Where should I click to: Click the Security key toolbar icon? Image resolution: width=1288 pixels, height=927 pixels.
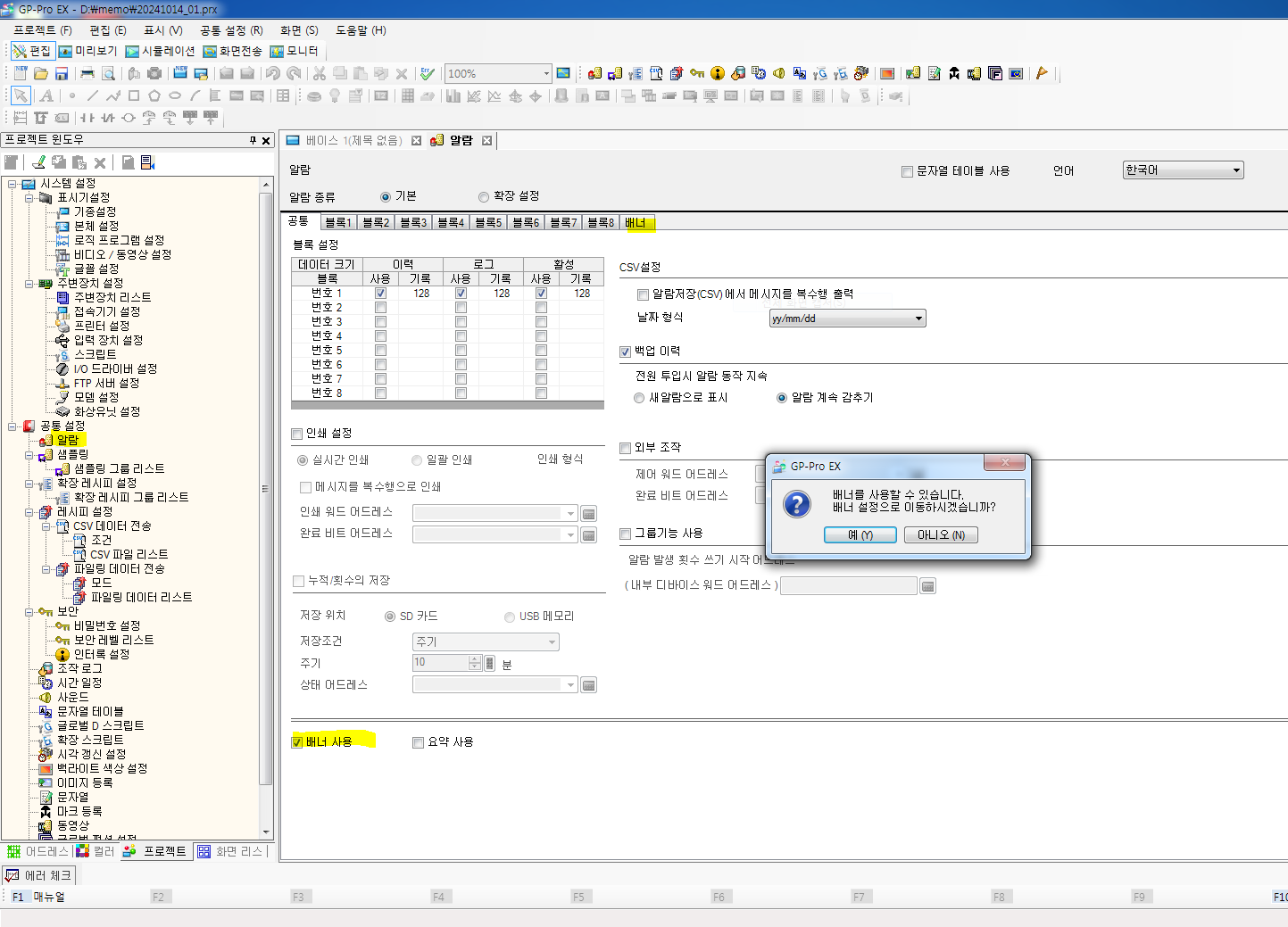click(697, 73)
